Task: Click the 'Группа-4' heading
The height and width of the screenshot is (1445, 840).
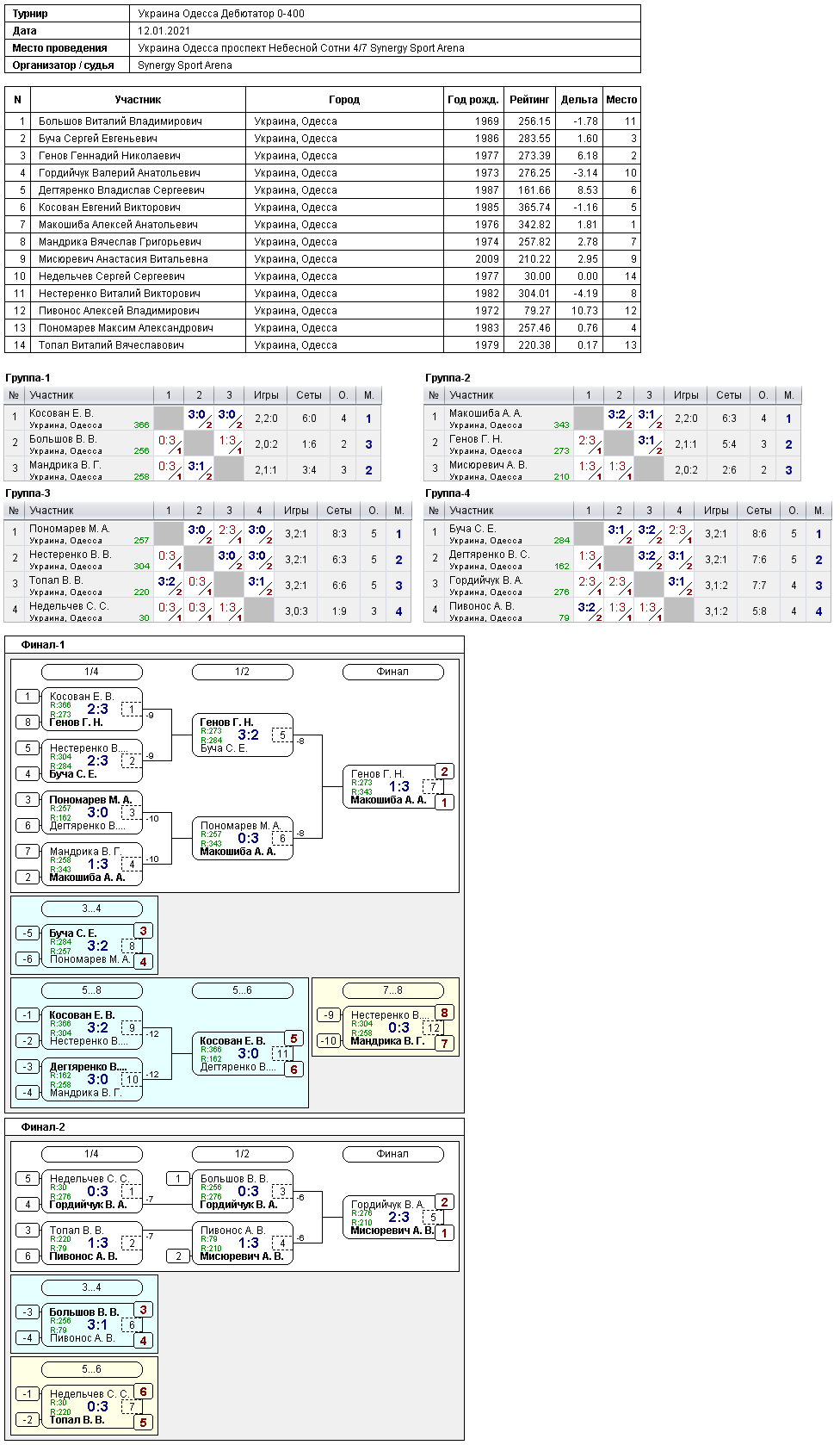Action: click(448, 493)
